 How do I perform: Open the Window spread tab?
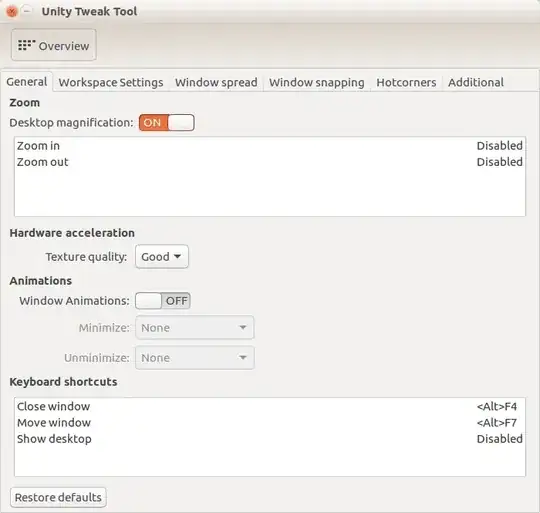point(216,83)
